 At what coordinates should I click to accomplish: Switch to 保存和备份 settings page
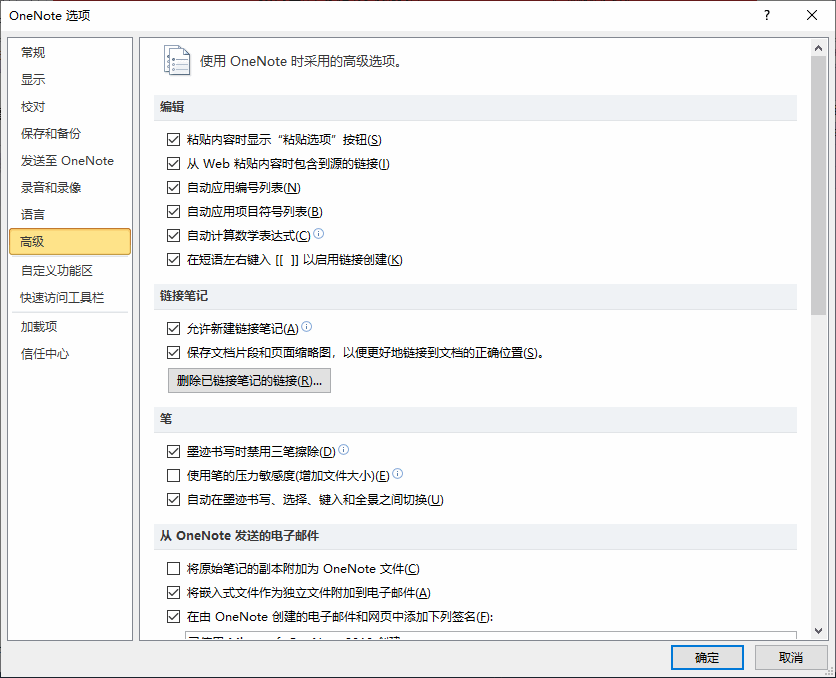[51, 134]
